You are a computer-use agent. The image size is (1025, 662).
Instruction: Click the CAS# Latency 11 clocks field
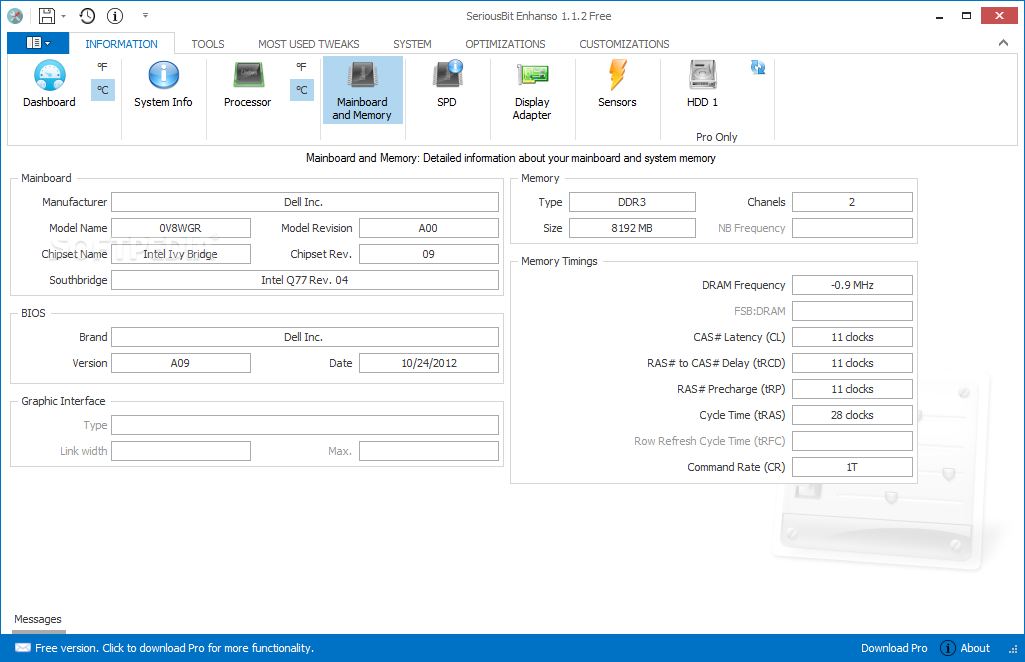[852, 337]
